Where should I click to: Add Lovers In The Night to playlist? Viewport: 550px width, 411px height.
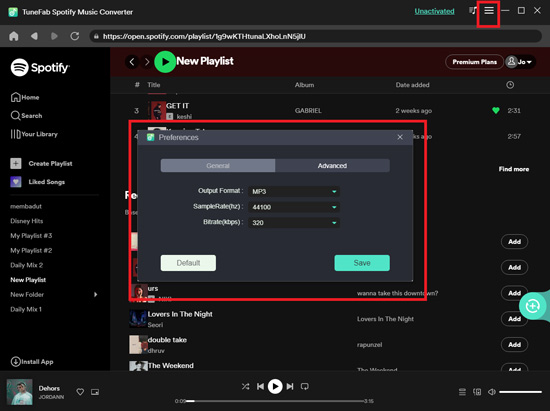[514, 319]
